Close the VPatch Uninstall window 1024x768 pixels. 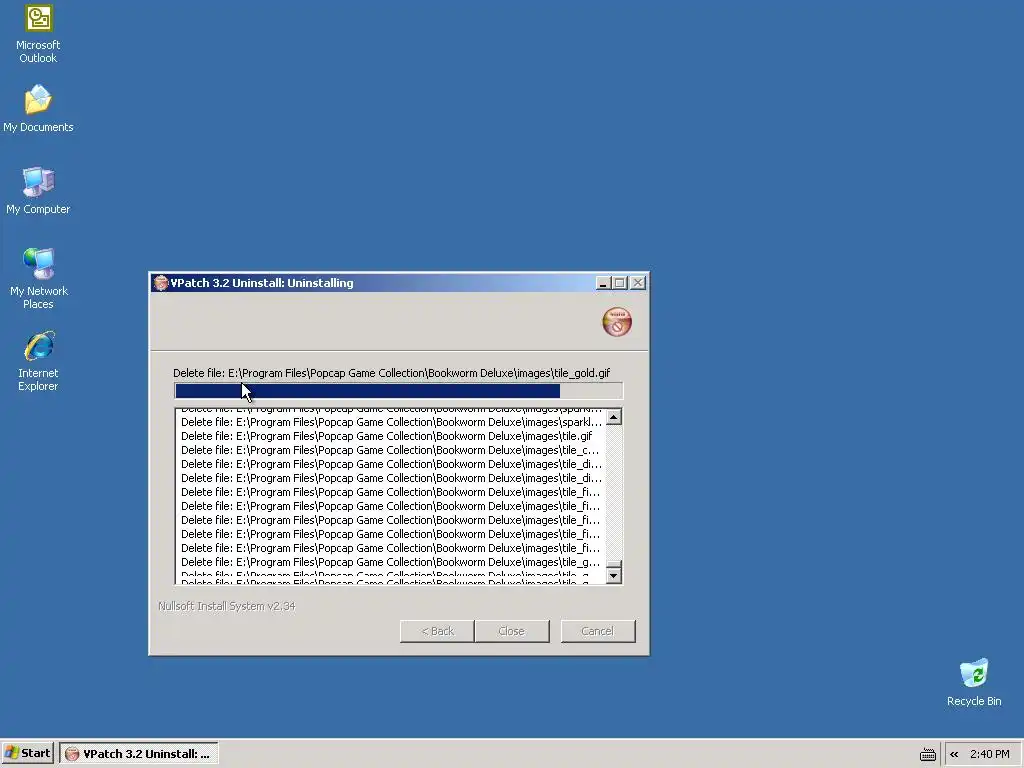(x=638, y=283)
